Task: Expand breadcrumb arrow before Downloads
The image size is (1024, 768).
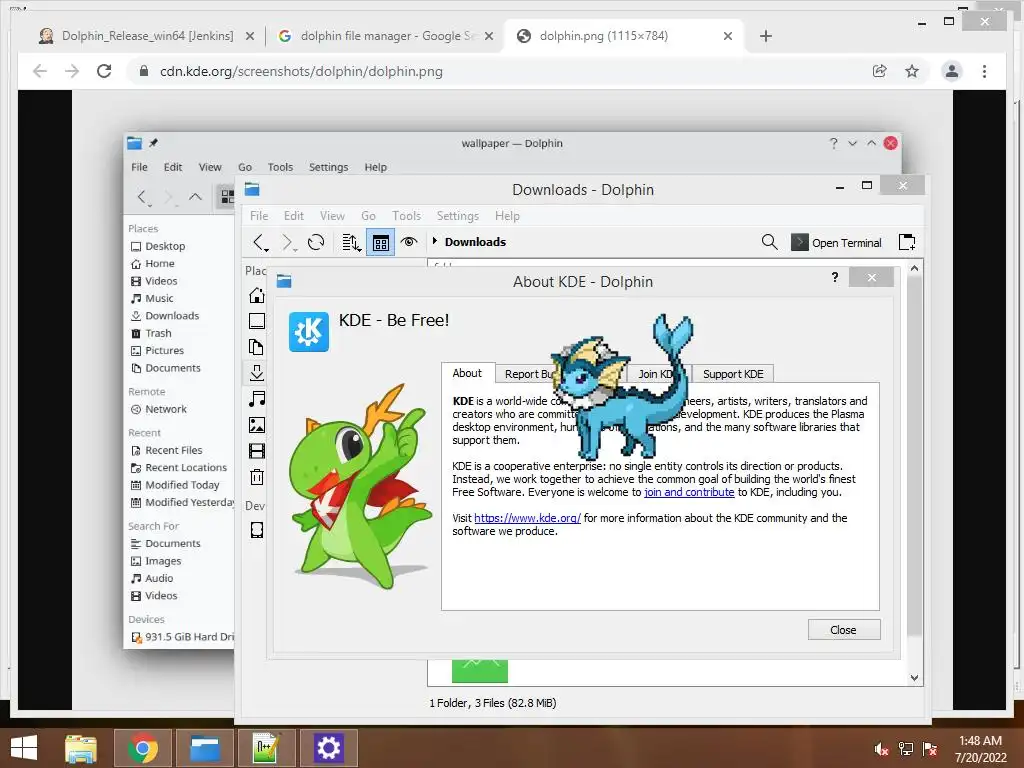Action: click(x=434, y=241)
